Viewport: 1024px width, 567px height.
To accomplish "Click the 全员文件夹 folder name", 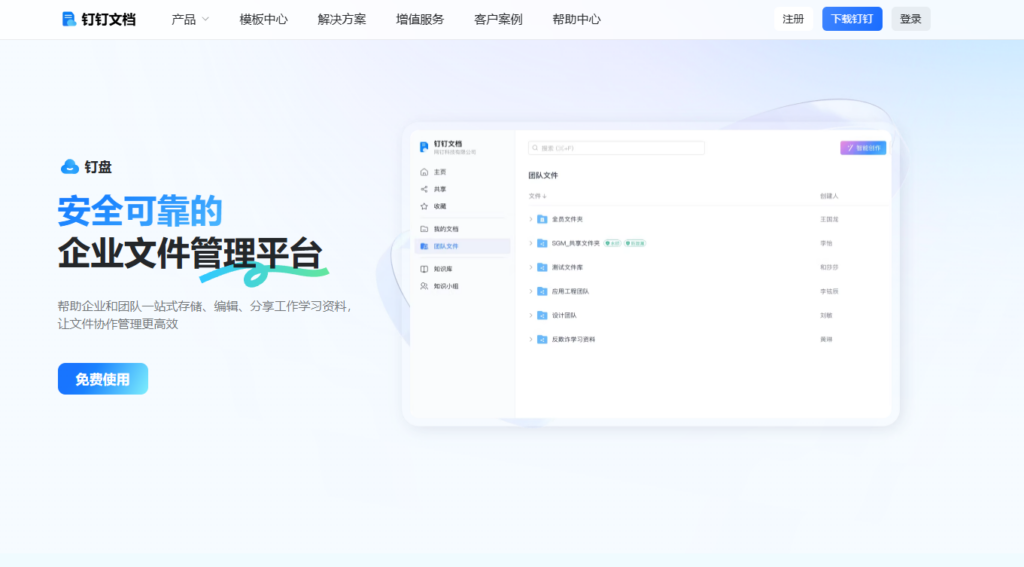I will (567, 219).
